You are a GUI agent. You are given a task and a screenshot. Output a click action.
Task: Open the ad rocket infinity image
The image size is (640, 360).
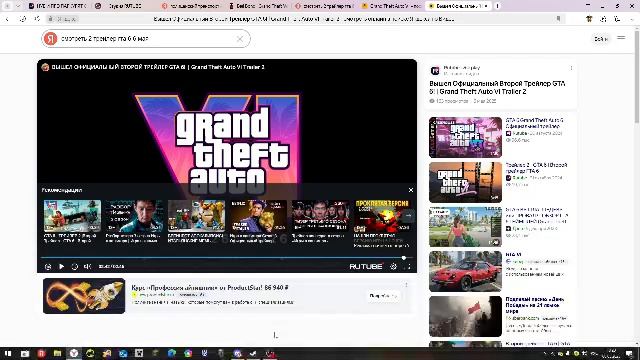point(84,296)
